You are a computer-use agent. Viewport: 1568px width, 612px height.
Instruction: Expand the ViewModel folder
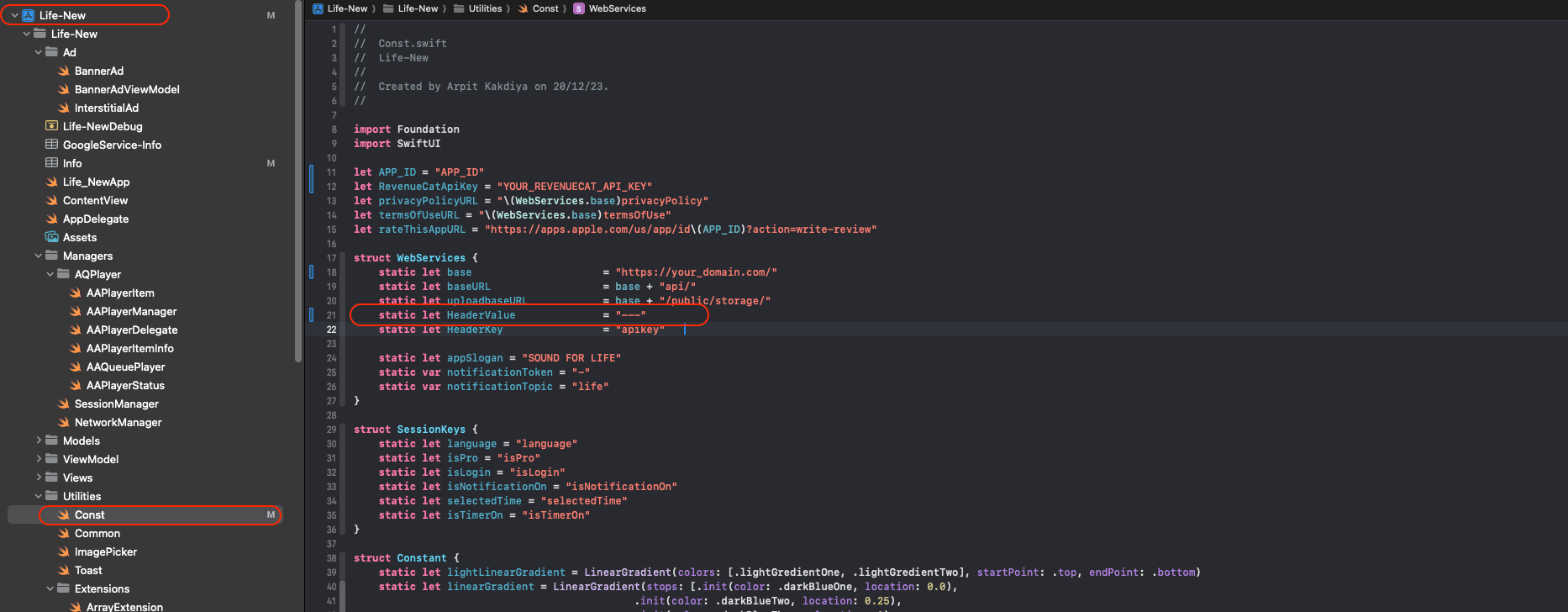pos(38,459)
